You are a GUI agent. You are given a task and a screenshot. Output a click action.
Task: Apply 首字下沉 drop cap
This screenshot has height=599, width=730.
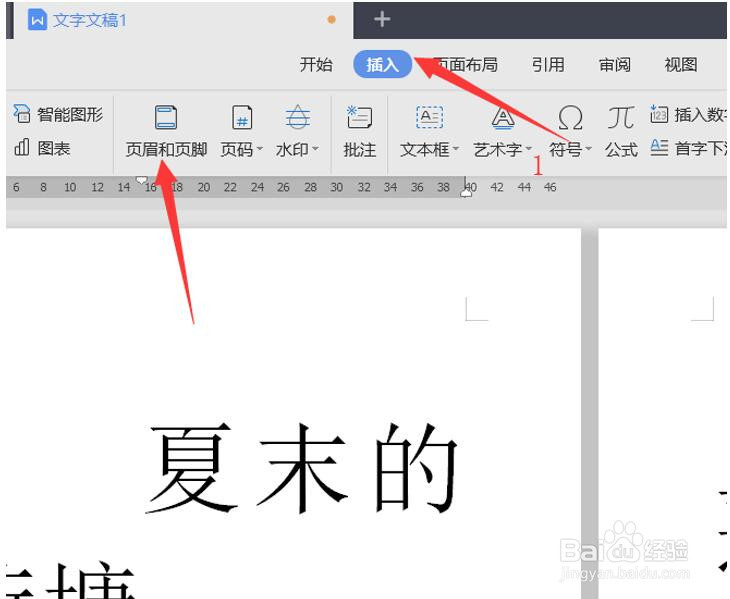point(688,148)
